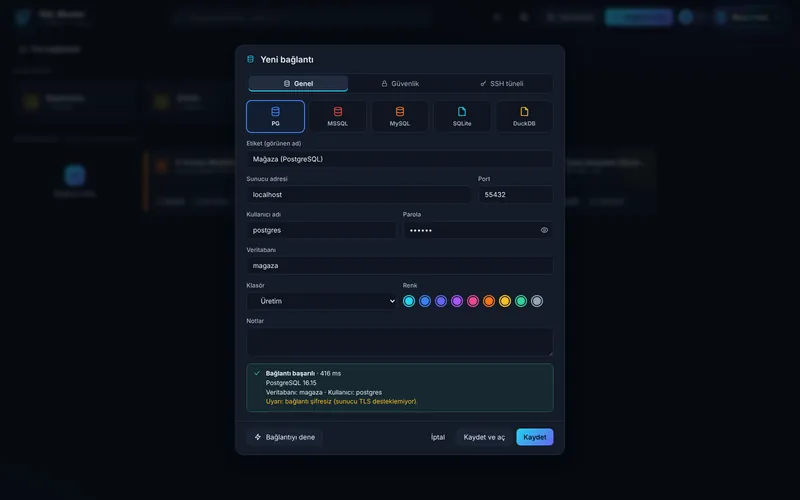Image resolution: width=800 pixels, height=500 pixels.
Task: Click inside the Notlar text area
Action: click(400, 342)
